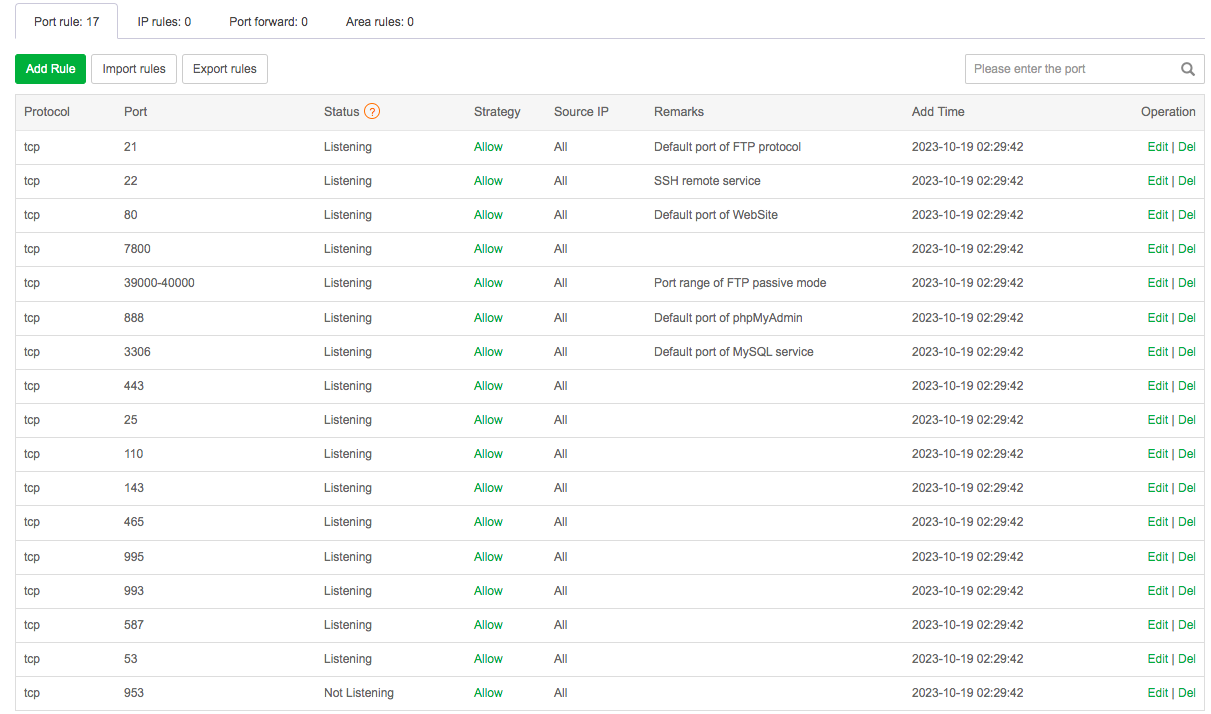Switch to the IP rules tab
The height and width of the screenshot is (714, 1211).
[x=164, y=21]
